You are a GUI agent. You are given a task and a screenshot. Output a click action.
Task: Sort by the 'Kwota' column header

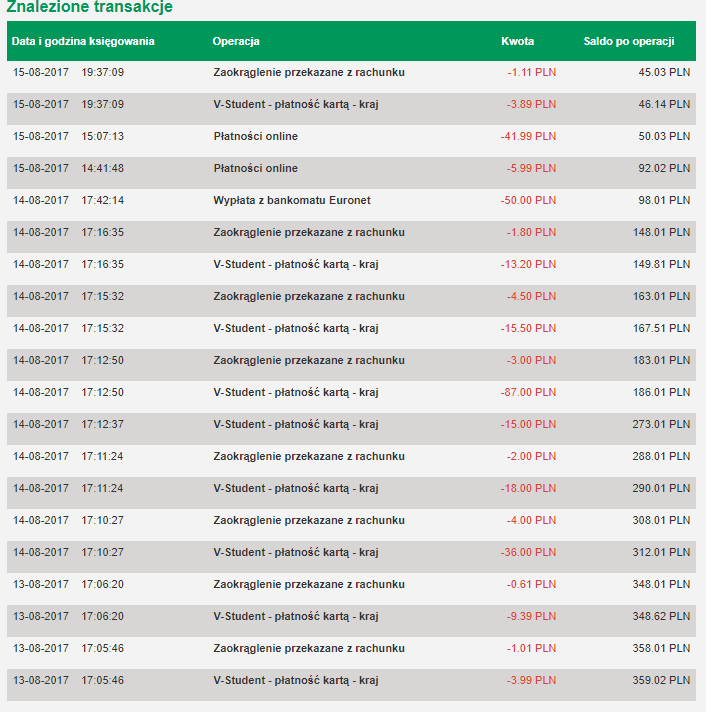point(517,41)
